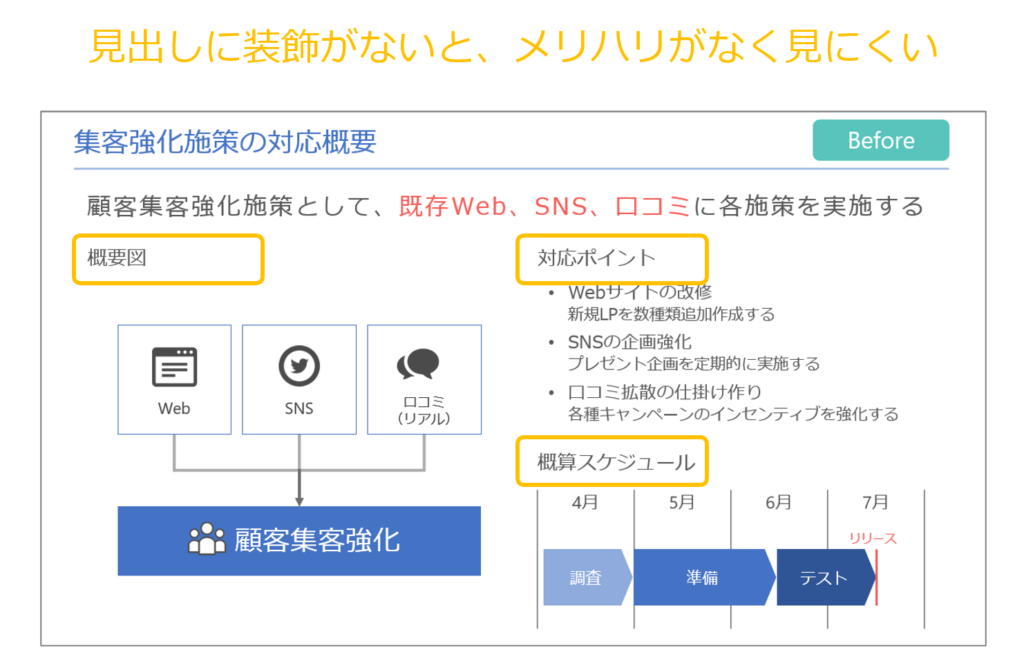Expand the 対応ポイント section
Screen dimensions: 1024x670
tap(612, 259)
